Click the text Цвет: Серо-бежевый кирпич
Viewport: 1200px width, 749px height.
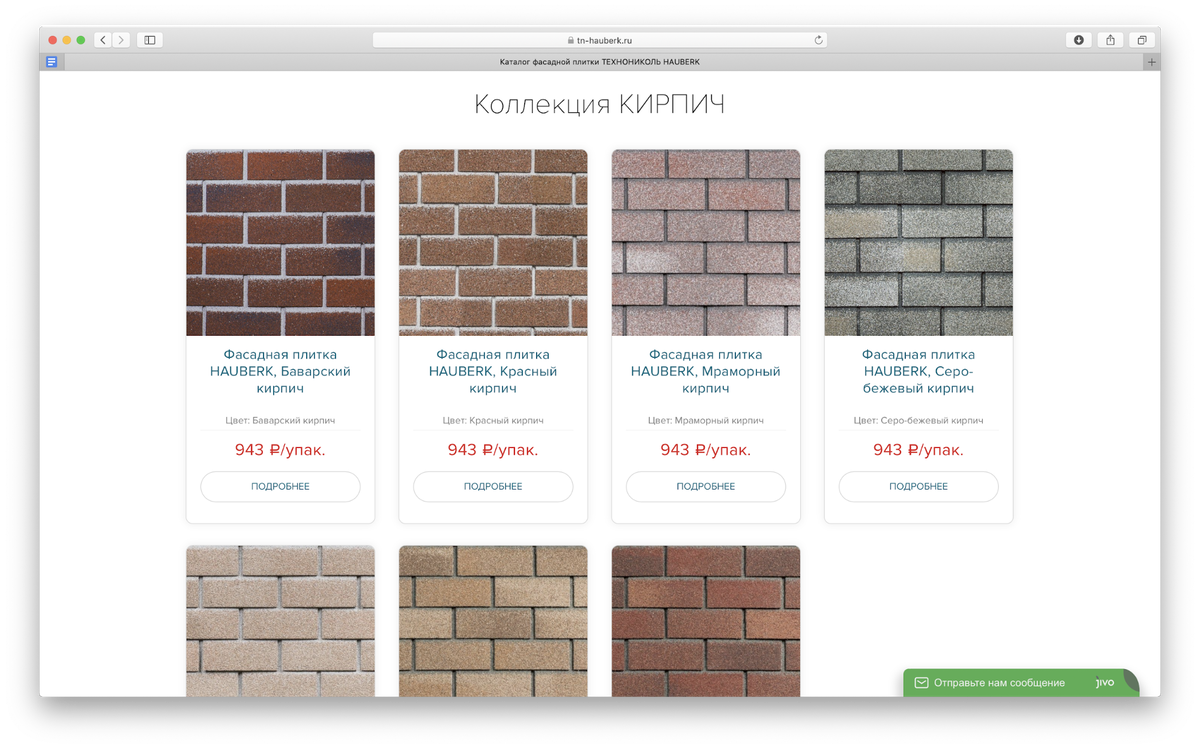coord(918,421)
